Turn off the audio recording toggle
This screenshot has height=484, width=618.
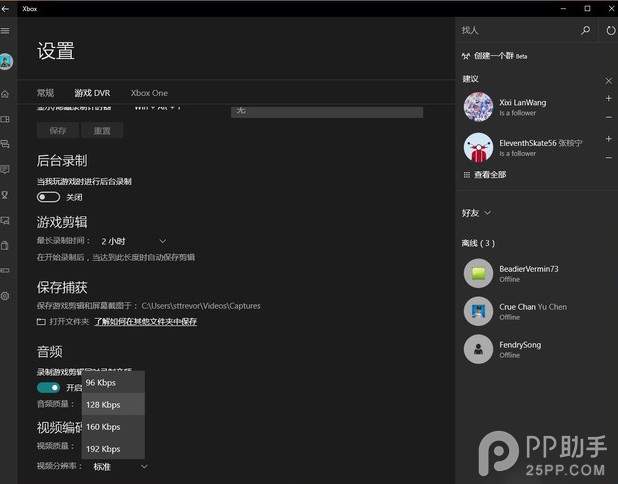pos(48,388)
